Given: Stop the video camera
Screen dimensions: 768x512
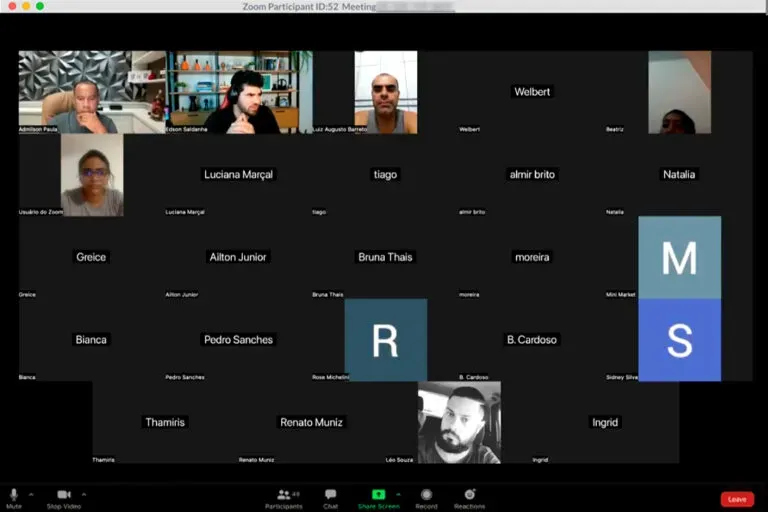Looking at the screenshot, I should [x=64, y=495].
